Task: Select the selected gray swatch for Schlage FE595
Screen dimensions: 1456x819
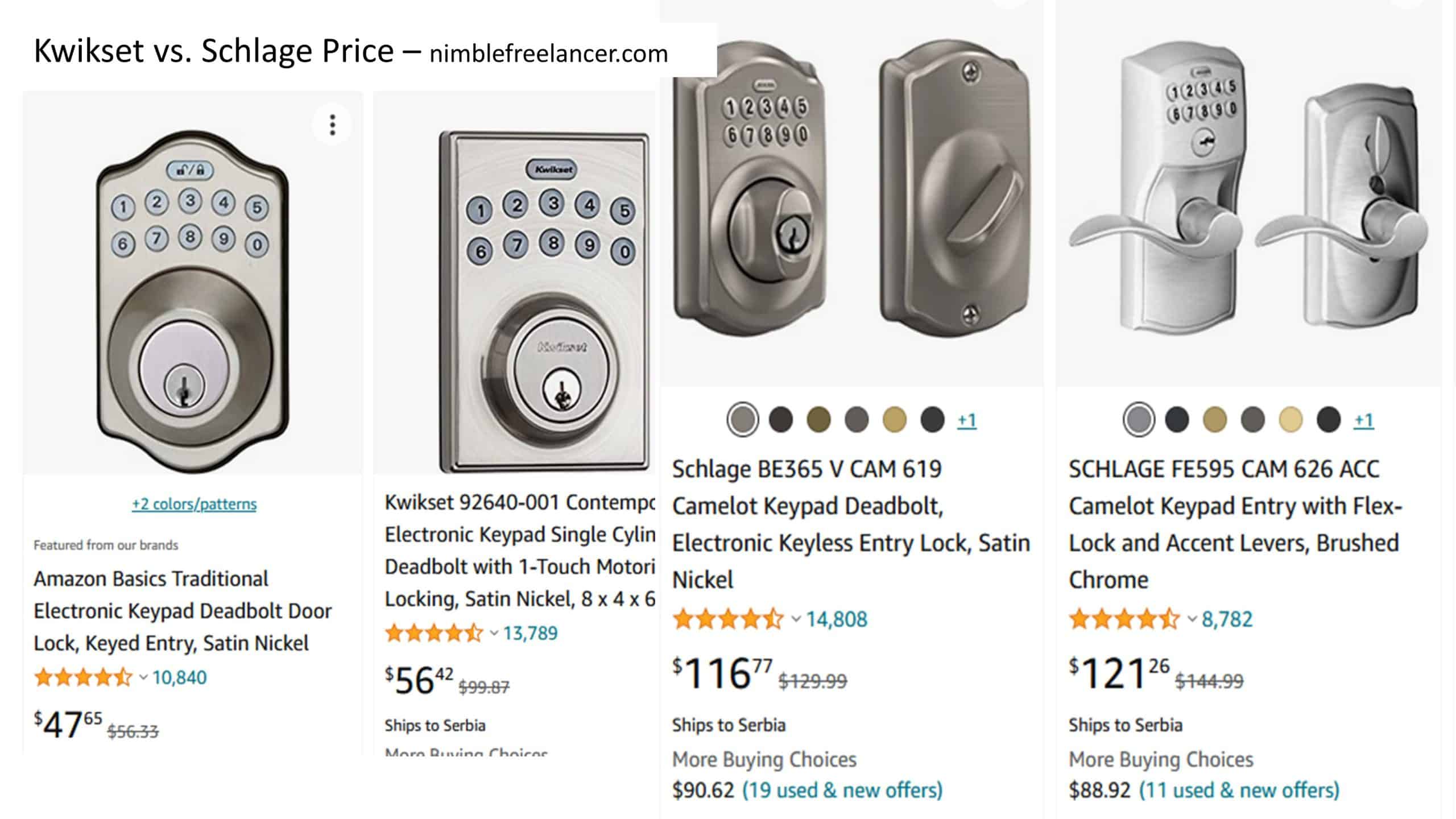Action: click(1139, 420)
